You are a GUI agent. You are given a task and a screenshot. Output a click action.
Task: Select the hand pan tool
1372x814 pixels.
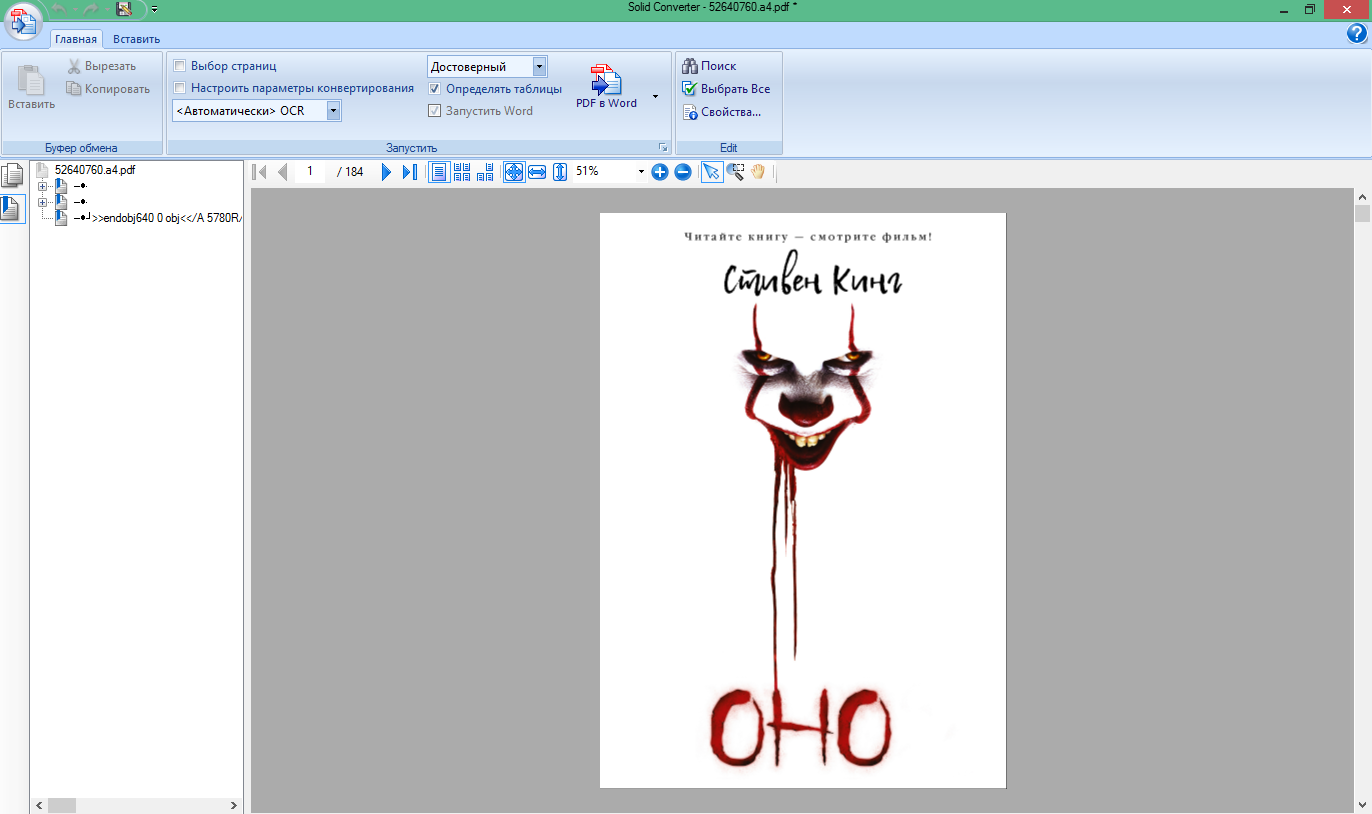tap(758, 172)
